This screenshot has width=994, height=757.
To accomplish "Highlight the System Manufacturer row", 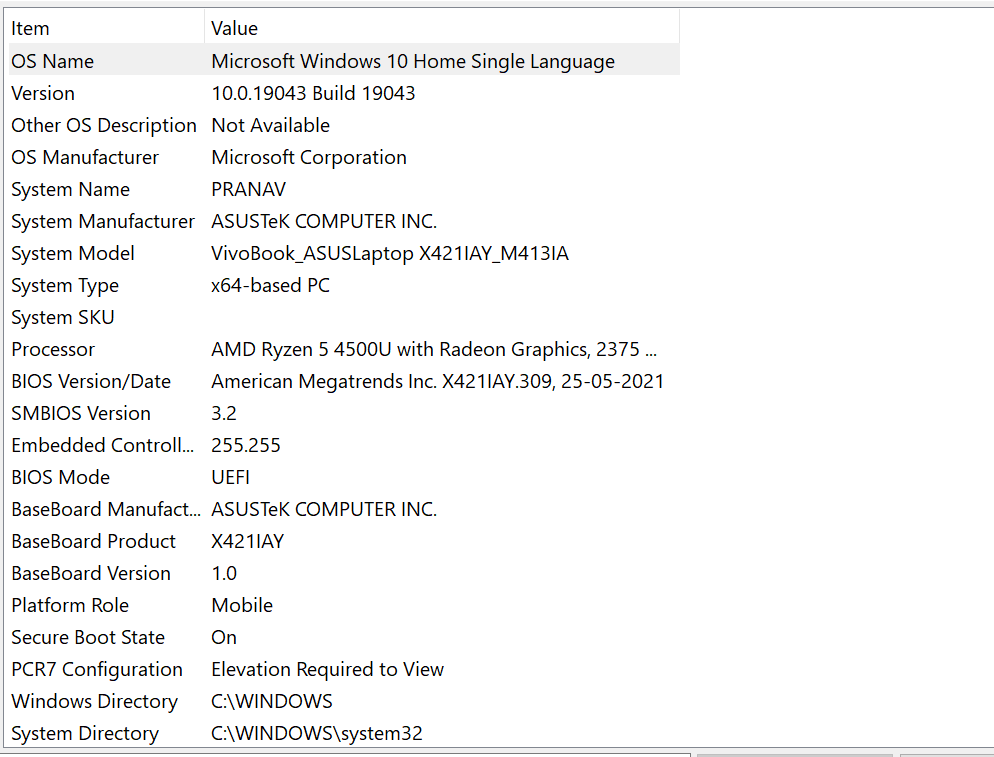I will [103, 221].
